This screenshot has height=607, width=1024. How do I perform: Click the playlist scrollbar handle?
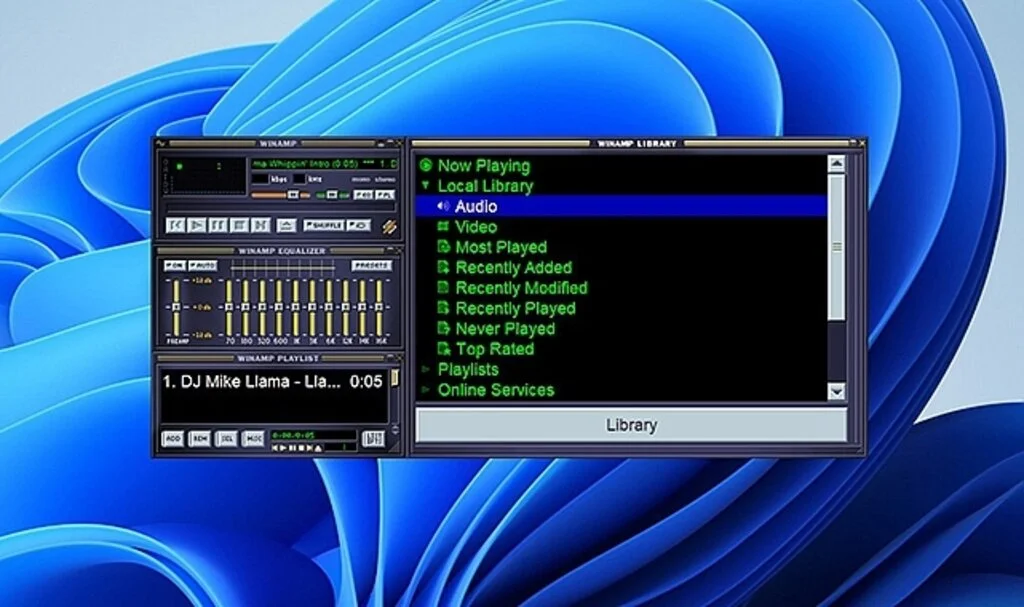[394, 378]
